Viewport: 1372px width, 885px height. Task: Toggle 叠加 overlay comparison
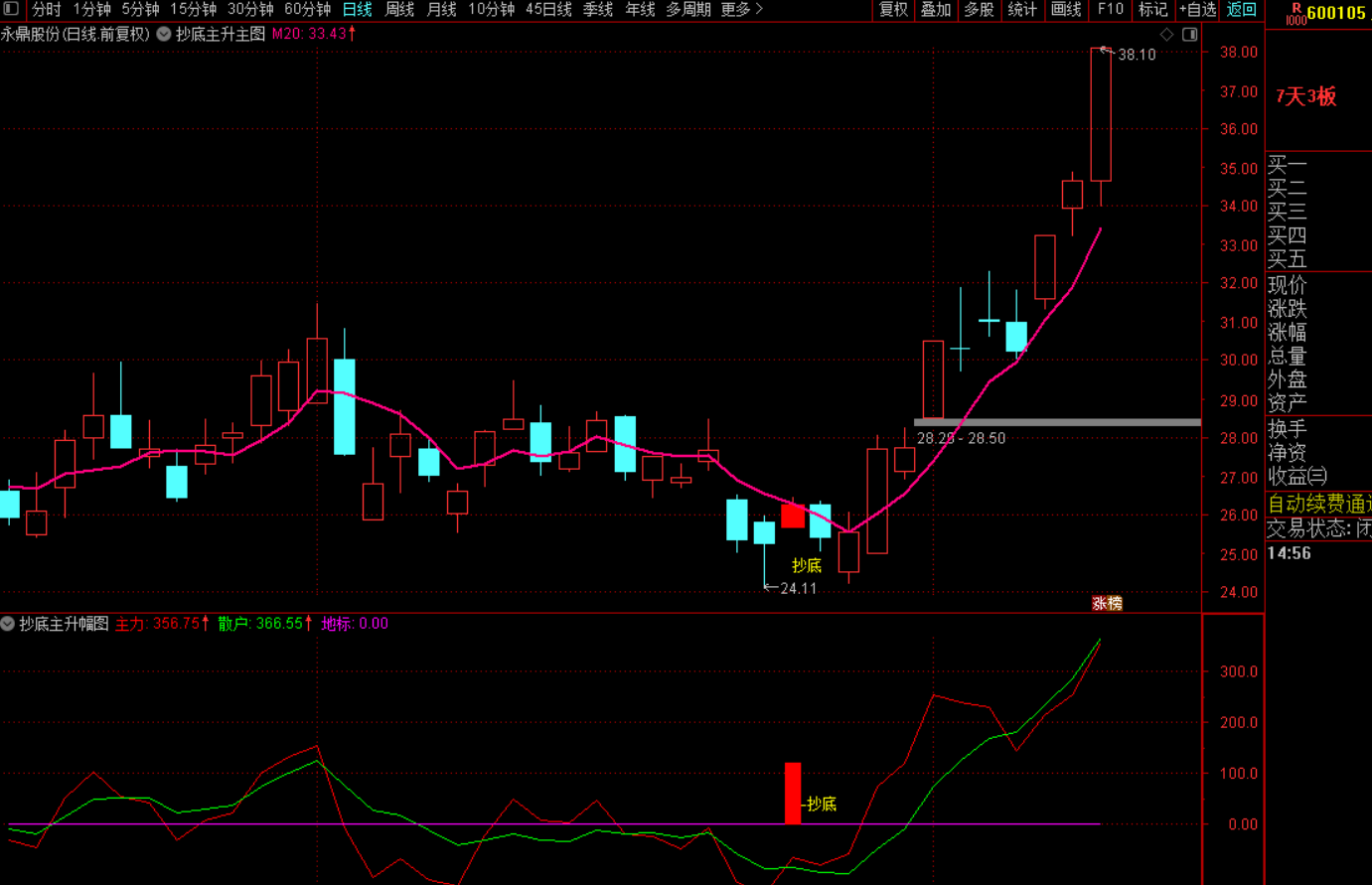click(x=936, y=10)
